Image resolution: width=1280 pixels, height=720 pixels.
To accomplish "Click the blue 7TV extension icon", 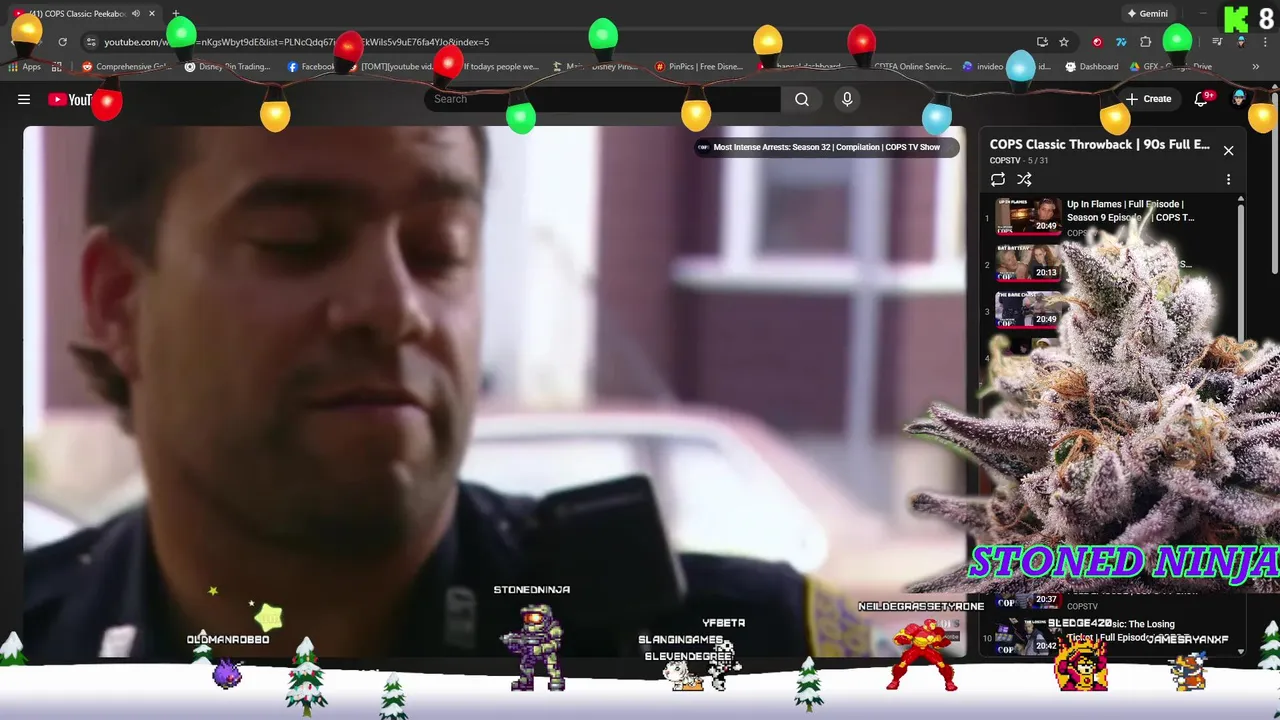I will coord(1121,42).
